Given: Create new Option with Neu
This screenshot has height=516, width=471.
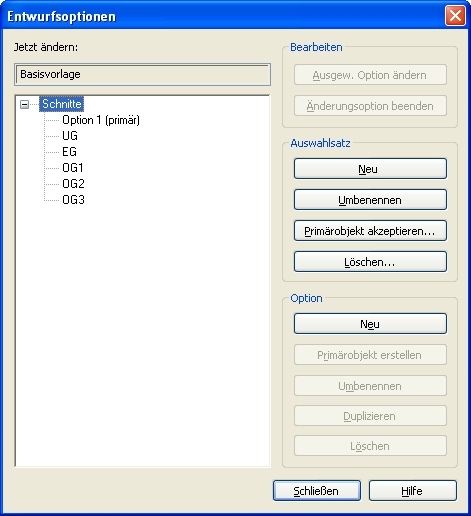Looking at the screenshot, I should point(370,324).
